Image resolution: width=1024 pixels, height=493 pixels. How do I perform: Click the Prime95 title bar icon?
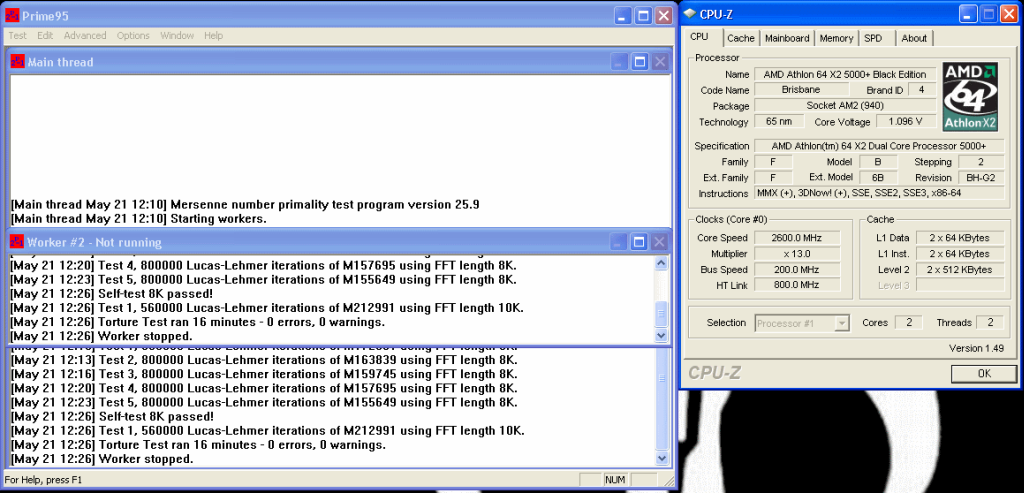pos(12,16)
